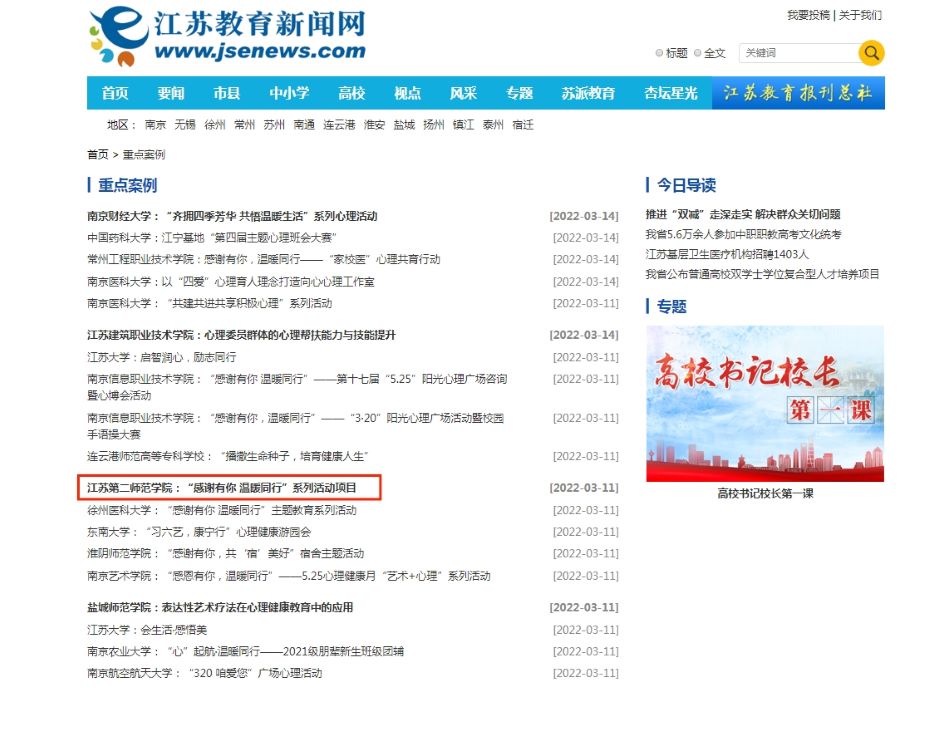This screenshot has height=737, width=940.
Task: Click the Jiangsu Education News site logo
Action: (227, 37)
